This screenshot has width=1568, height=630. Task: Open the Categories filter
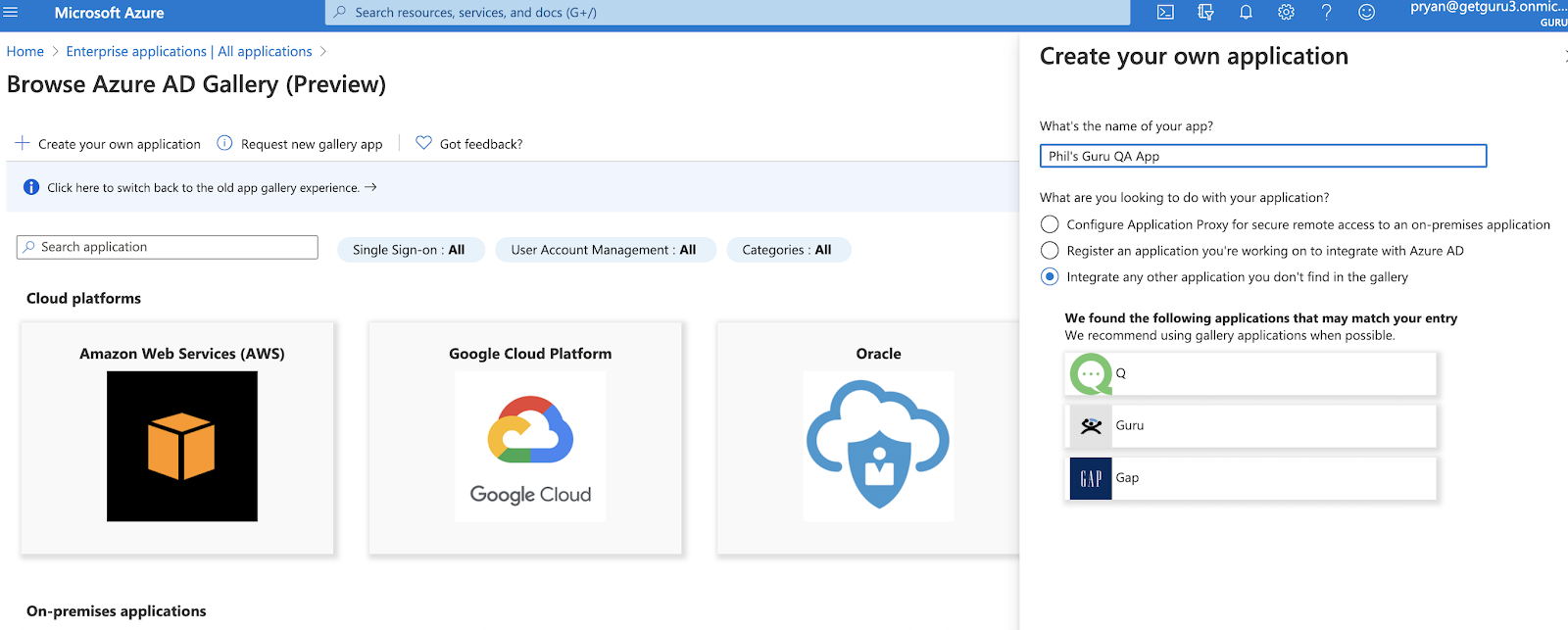[x=788, y=250]
